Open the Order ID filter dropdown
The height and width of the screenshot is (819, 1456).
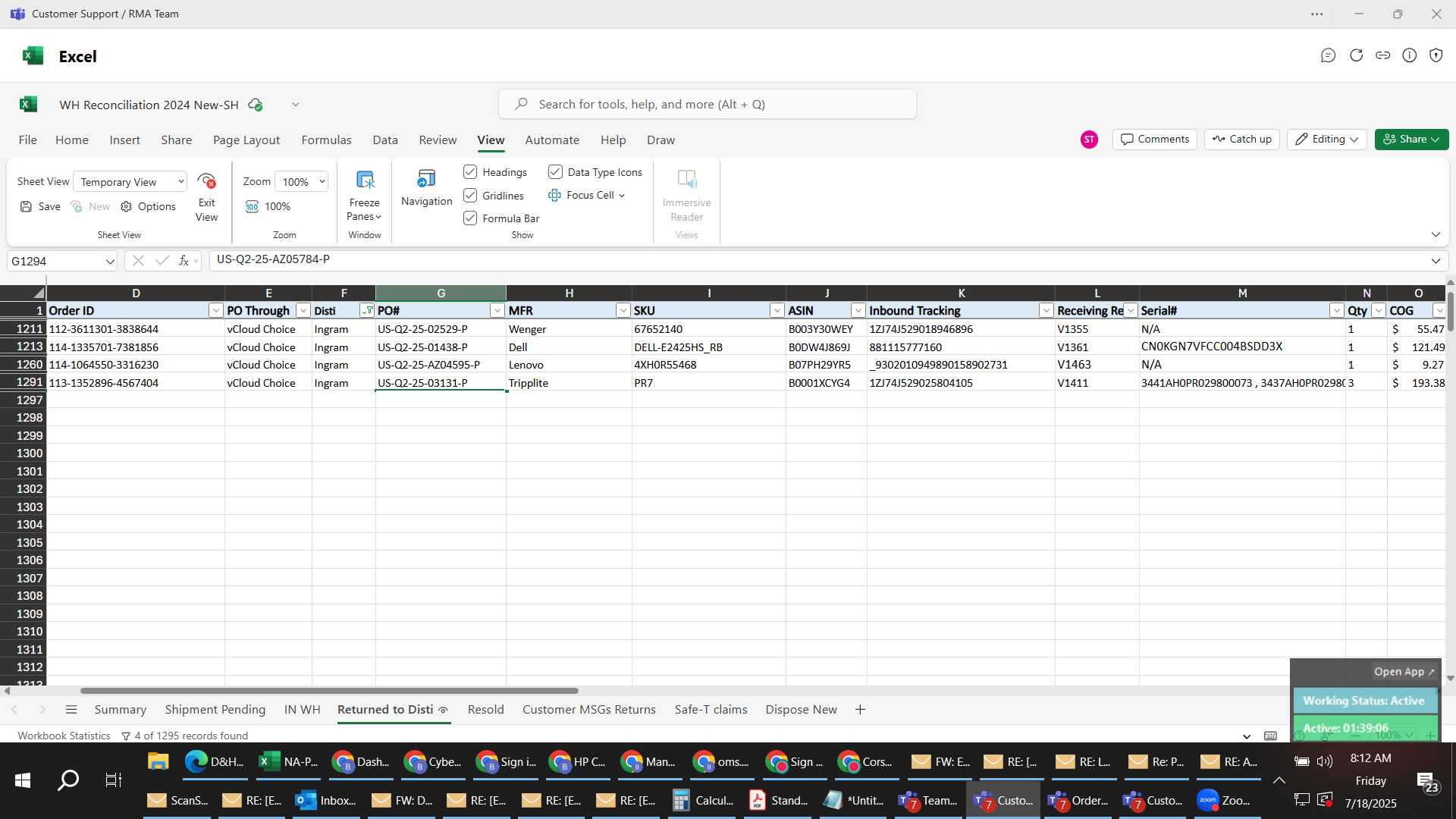[x=216, y=311]
